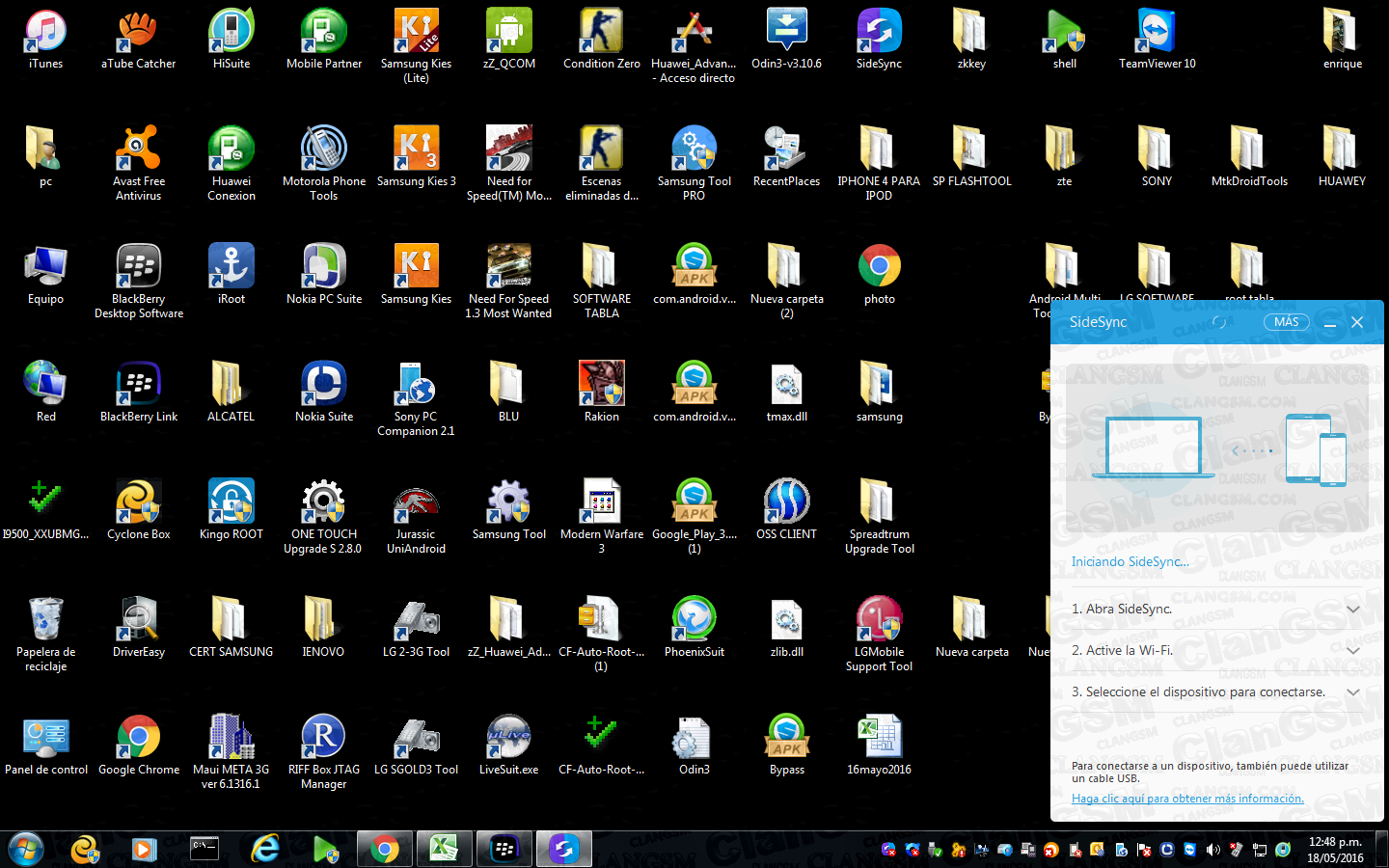Open the Equipo computer icon
Viewport: 1389px width, 868px height.
point(46,275)
